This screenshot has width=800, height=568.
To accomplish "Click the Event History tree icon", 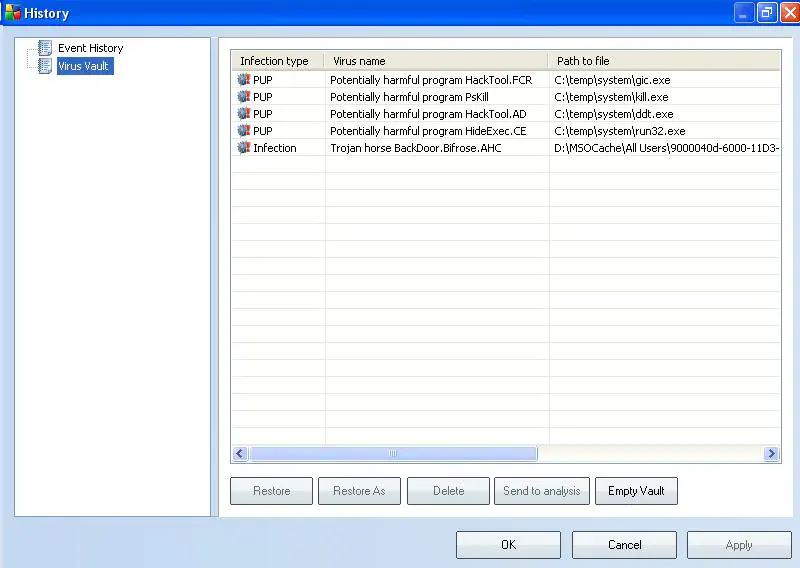I will pyautogui.click(x=44, y=48).
